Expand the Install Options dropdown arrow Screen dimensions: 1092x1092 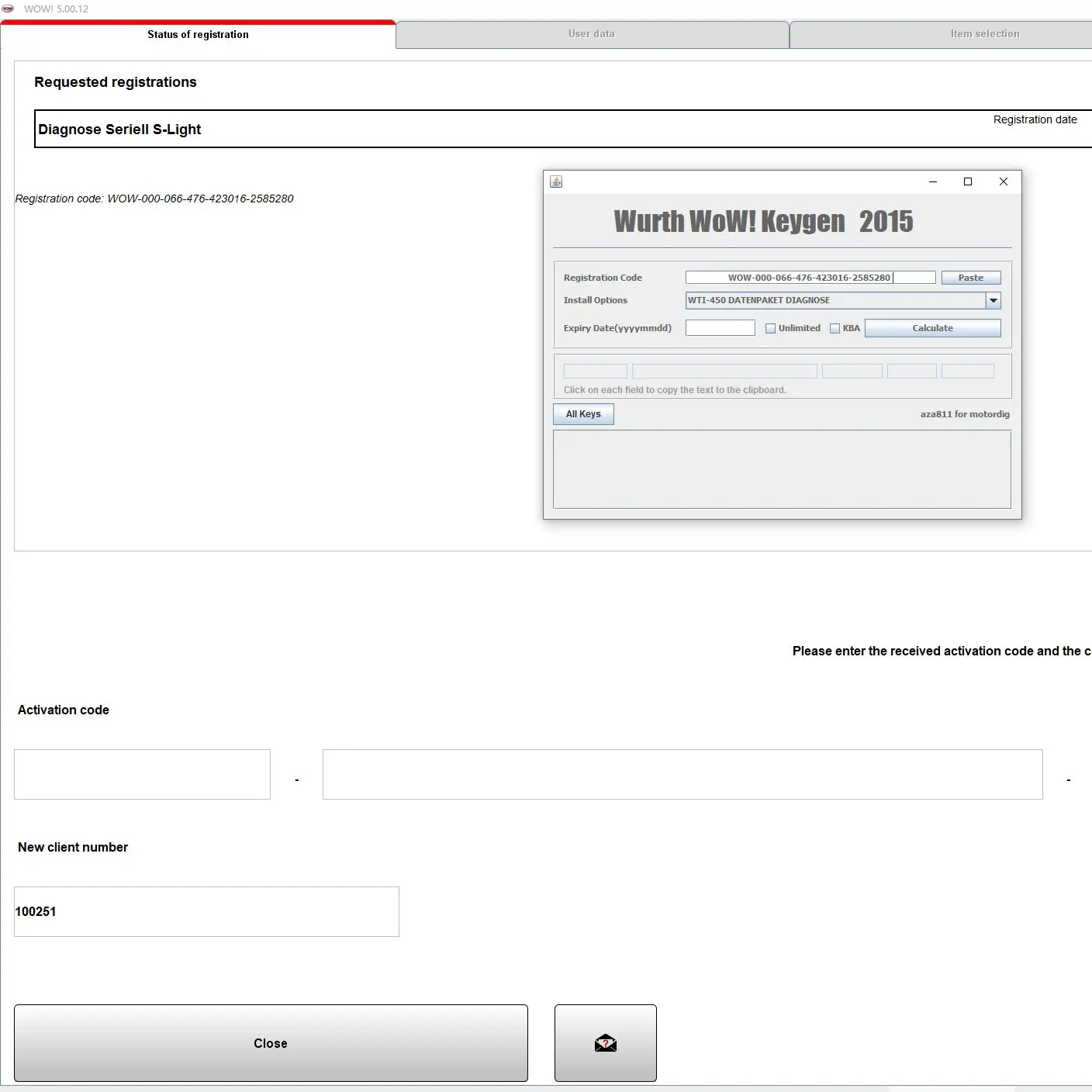(993, 300)
